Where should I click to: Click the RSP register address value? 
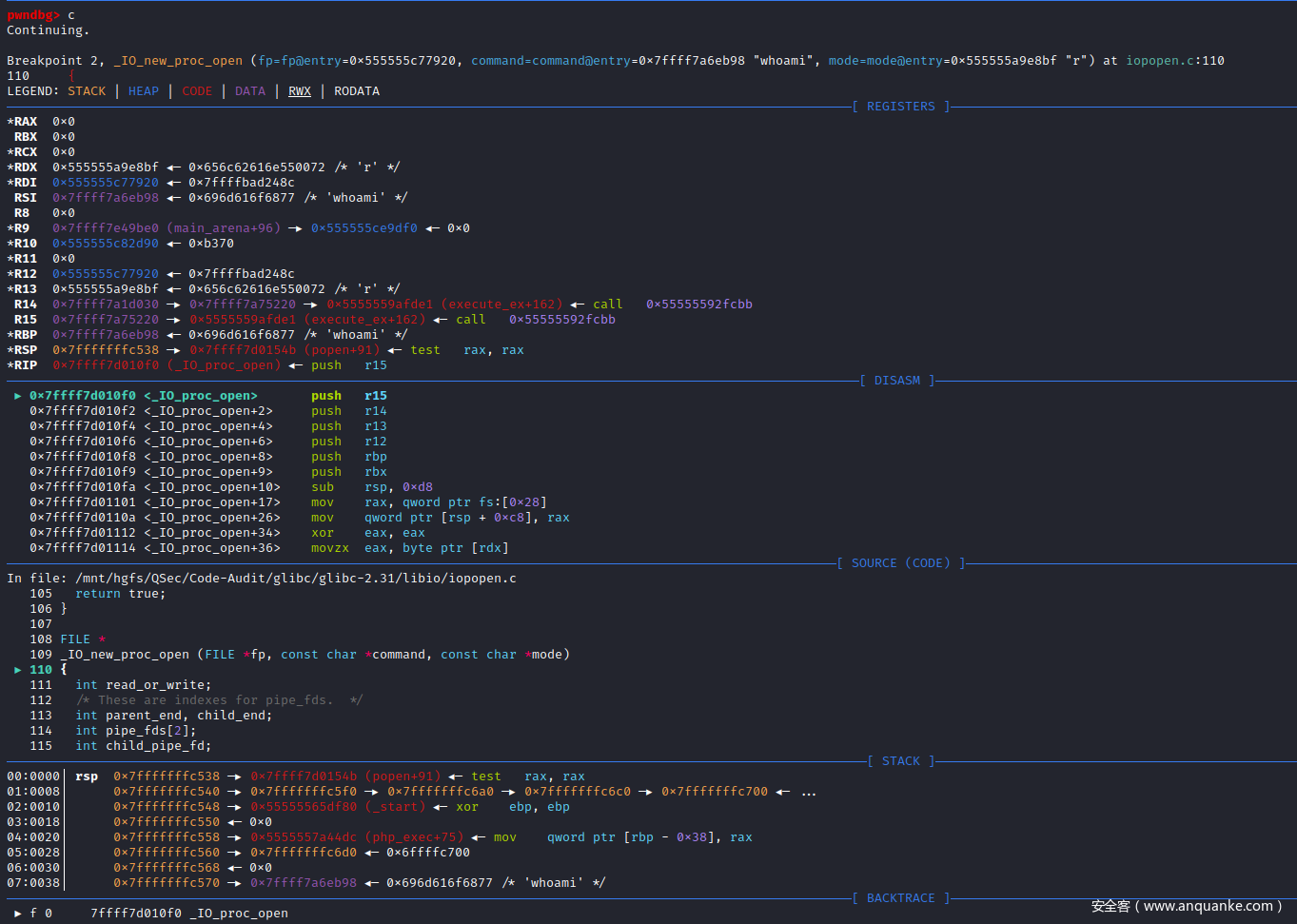coord(106,350)
